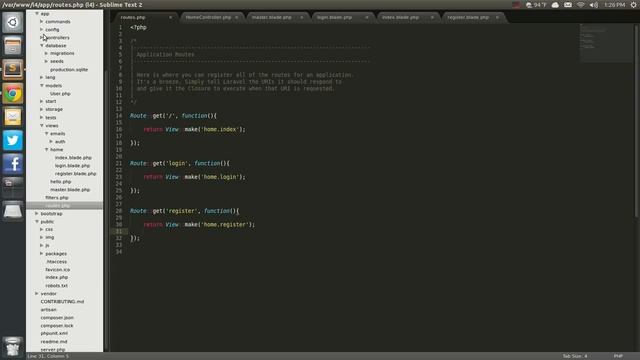Click the minimap code preview

[x=606, y=43]
